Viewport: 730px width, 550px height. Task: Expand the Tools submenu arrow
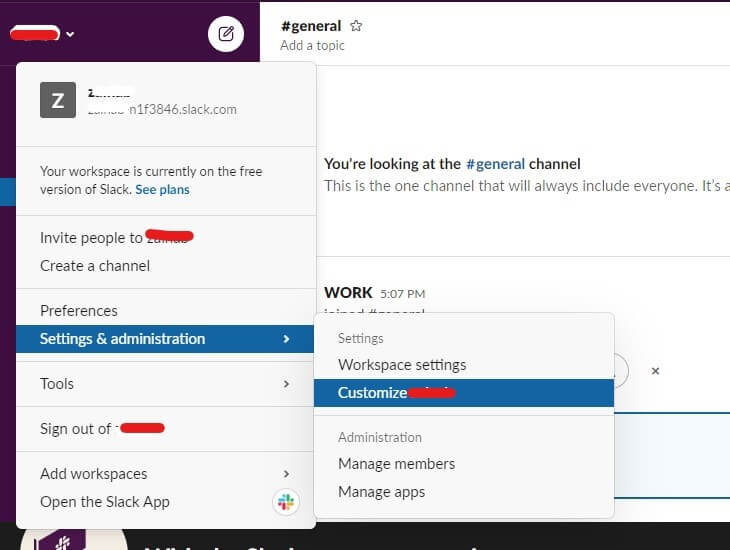point(286,384)
